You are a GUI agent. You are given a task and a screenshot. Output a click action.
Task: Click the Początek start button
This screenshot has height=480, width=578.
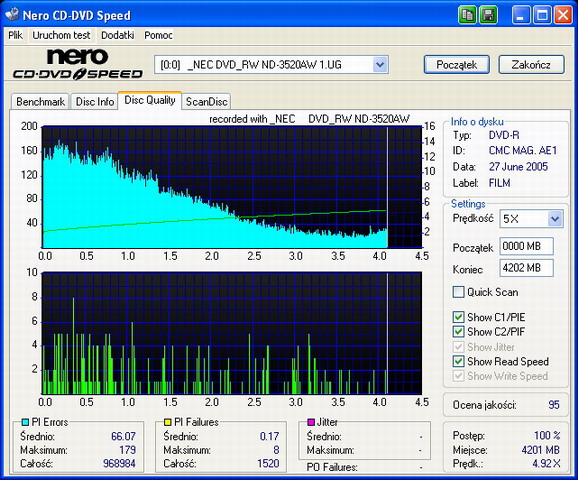click(x=457, y=65)
